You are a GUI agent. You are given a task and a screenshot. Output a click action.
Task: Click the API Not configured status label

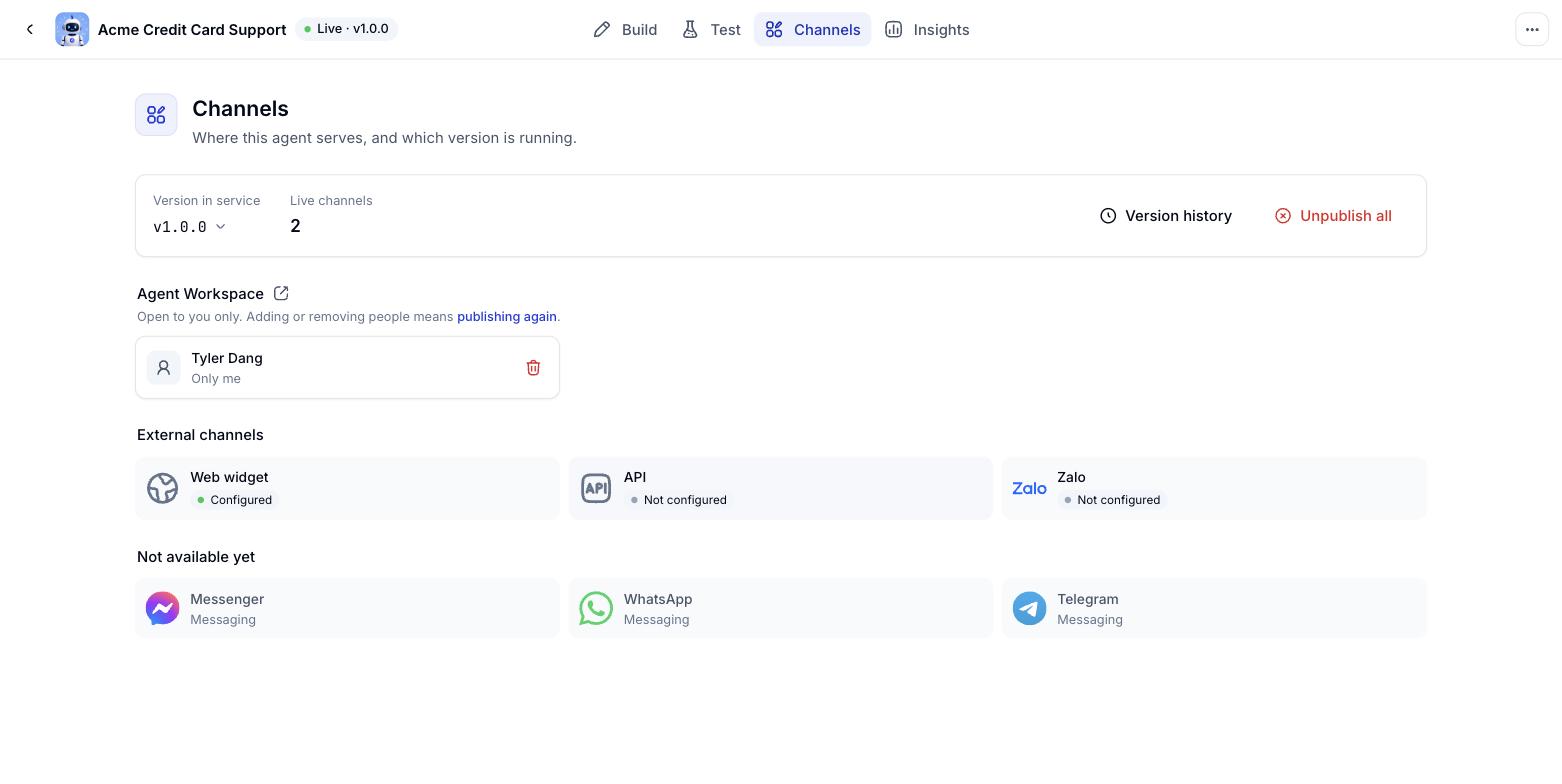[678, 500]
